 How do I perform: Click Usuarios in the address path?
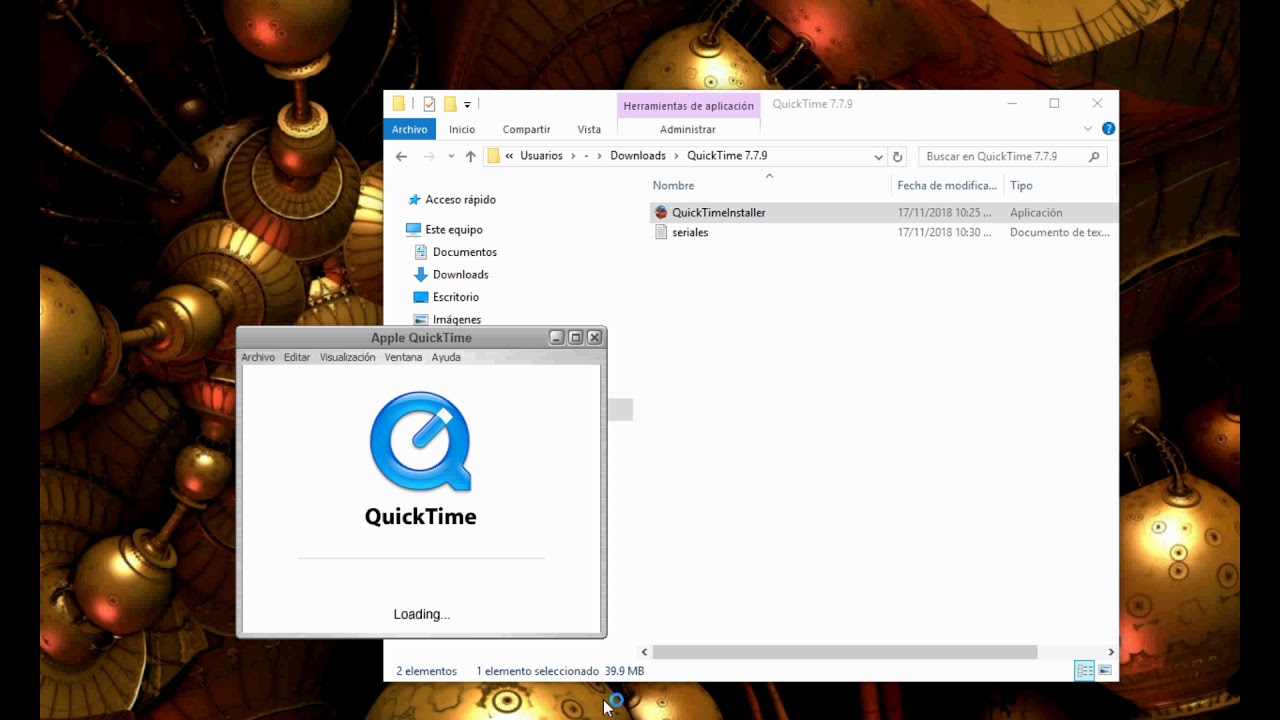click(x=541, y=156)
